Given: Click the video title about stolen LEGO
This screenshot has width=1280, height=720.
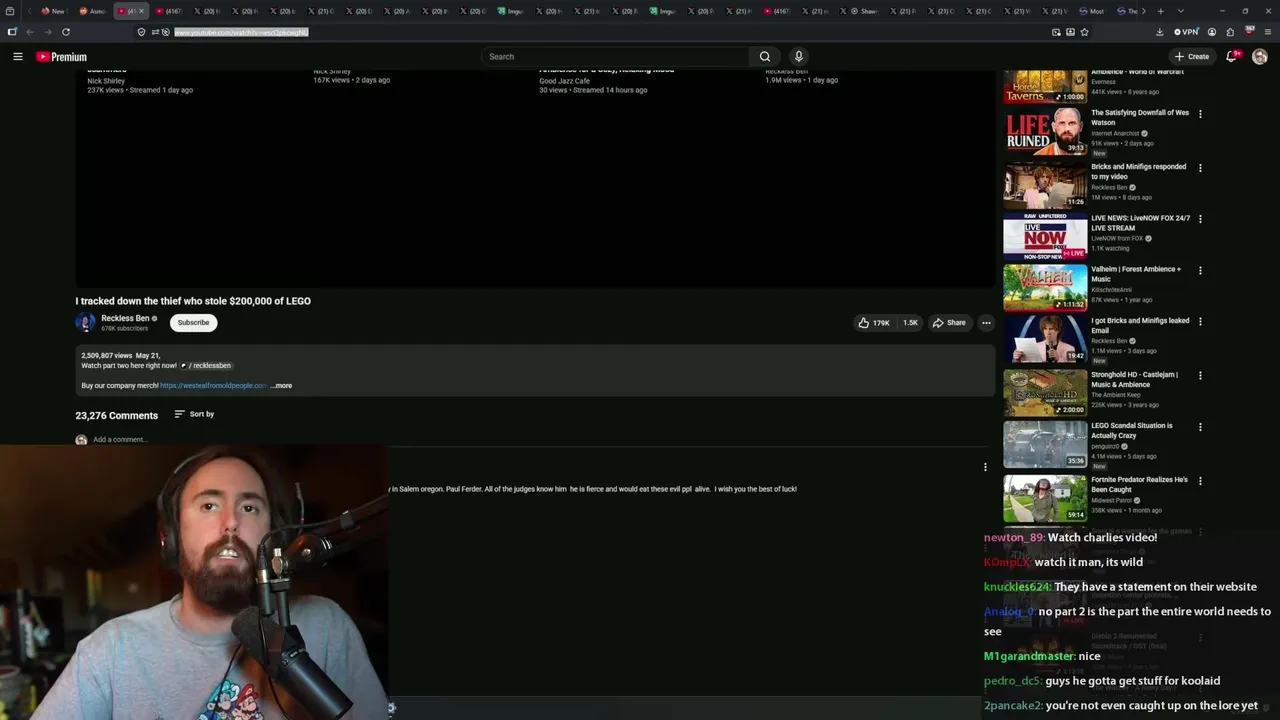Looking at the screenshot, I should click(x=193, y=301).
